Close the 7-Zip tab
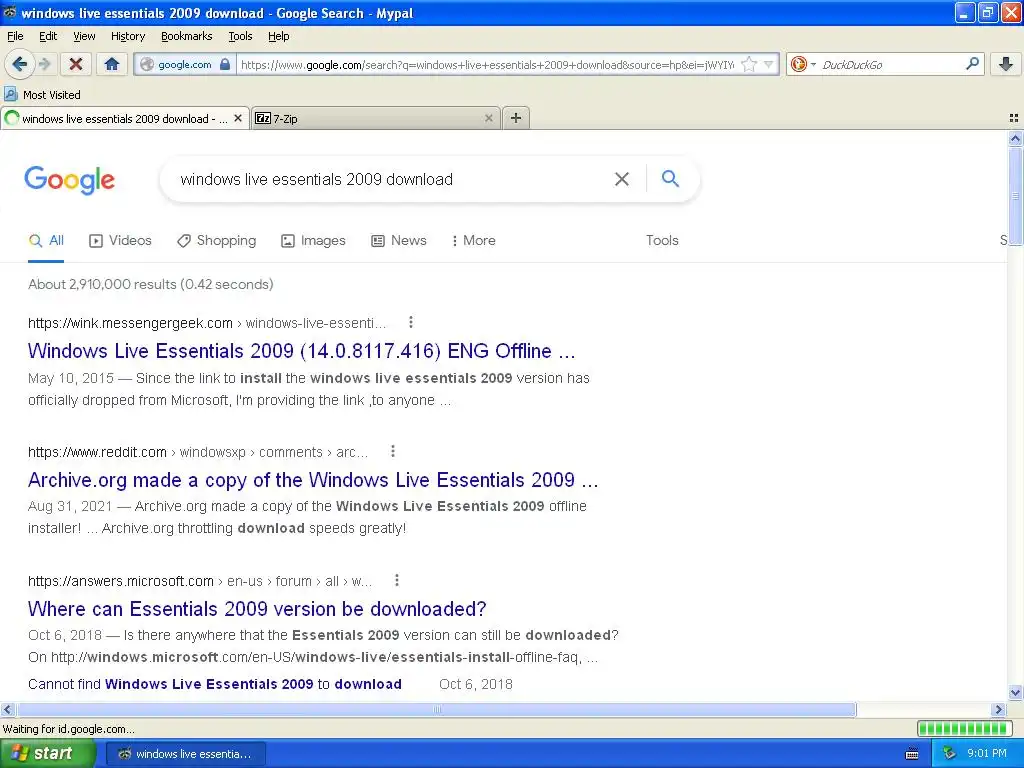 (488, 118)
